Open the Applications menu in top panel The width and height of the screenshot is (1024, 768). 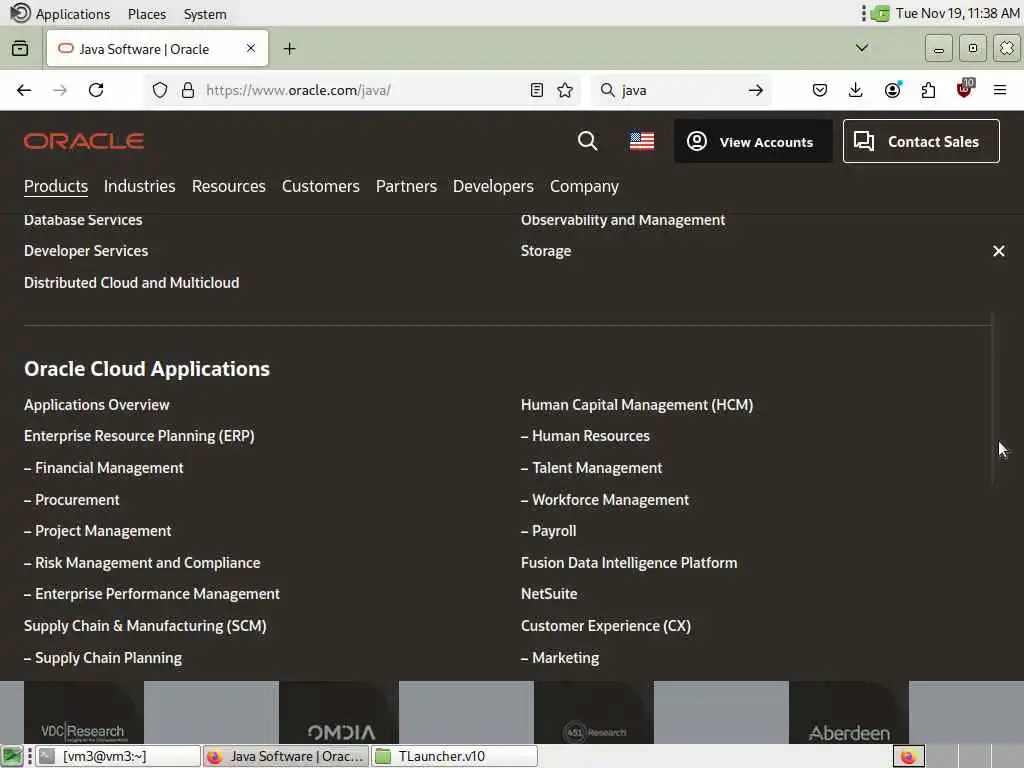click(72, 14)
